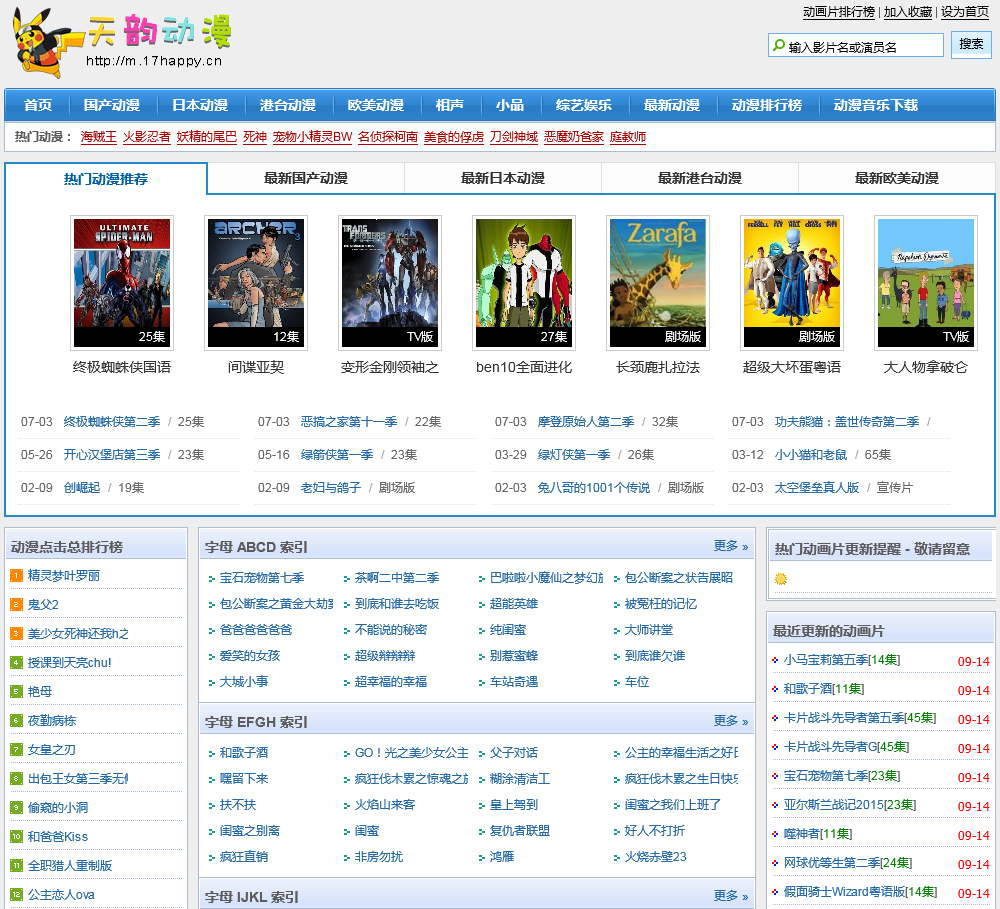Select 欧美动漫 in the navigation bar
Image resolution: width=1000 pixels, height=909 pixels.
[x=376, y=105]
